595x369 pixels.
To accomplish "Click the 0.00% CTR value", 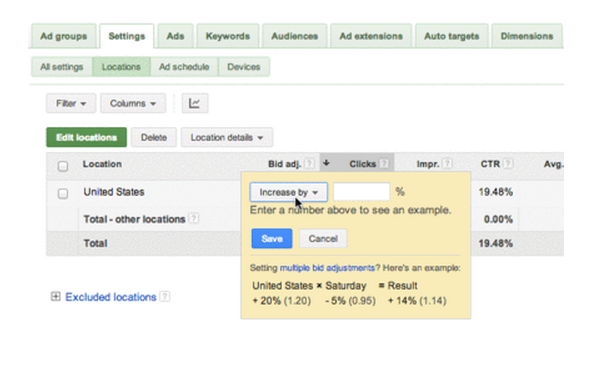I will click(x=498, y=219).
